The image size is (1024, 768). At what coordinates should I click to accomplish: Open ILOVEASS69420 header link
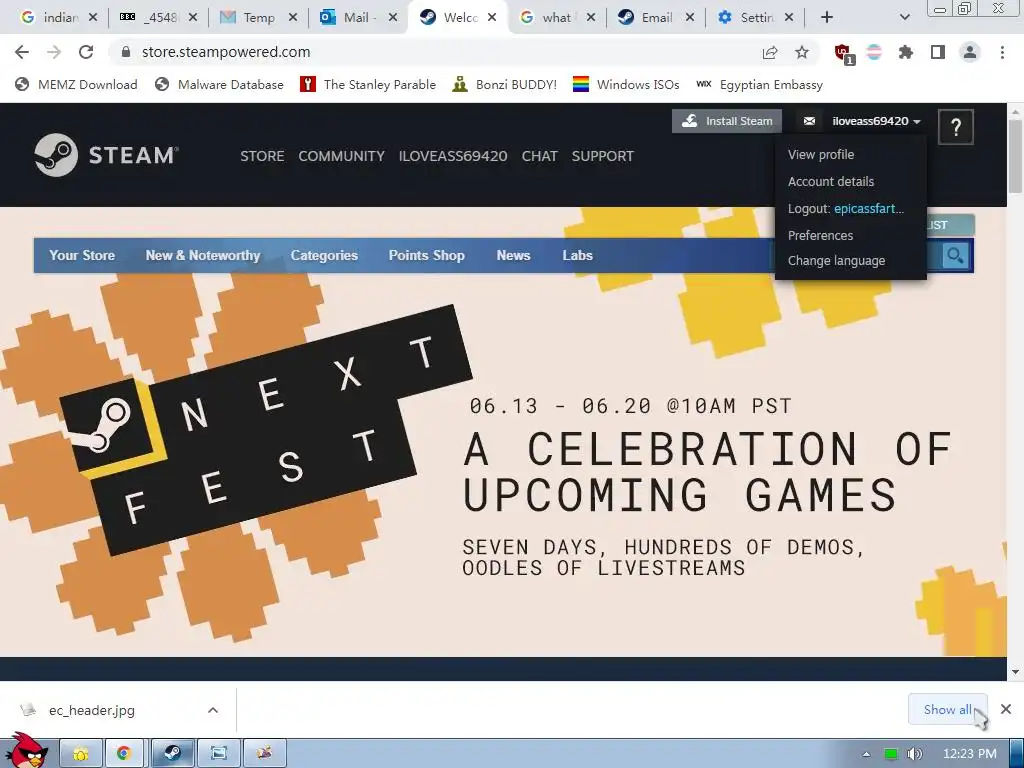point(453,156)
